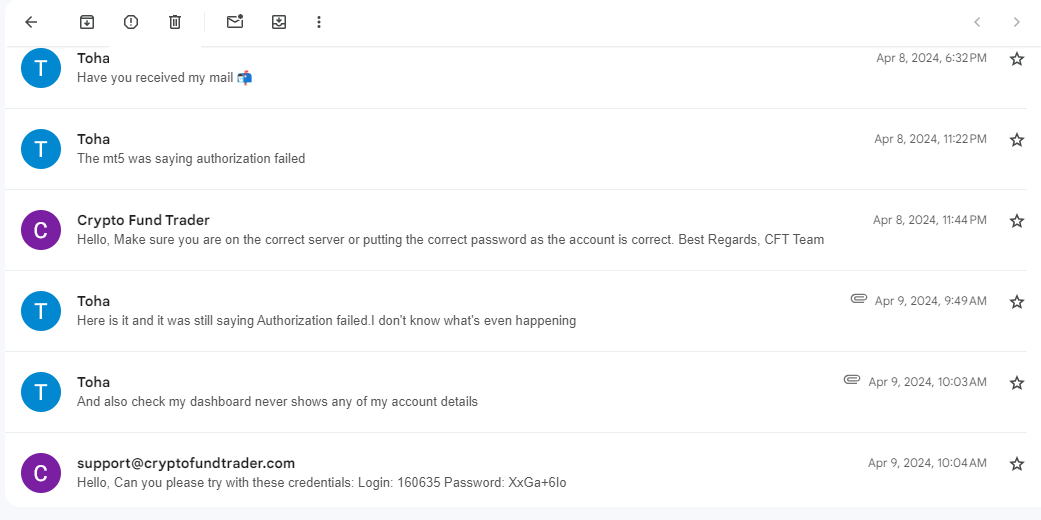Archive this email conversation

(87, 22)
